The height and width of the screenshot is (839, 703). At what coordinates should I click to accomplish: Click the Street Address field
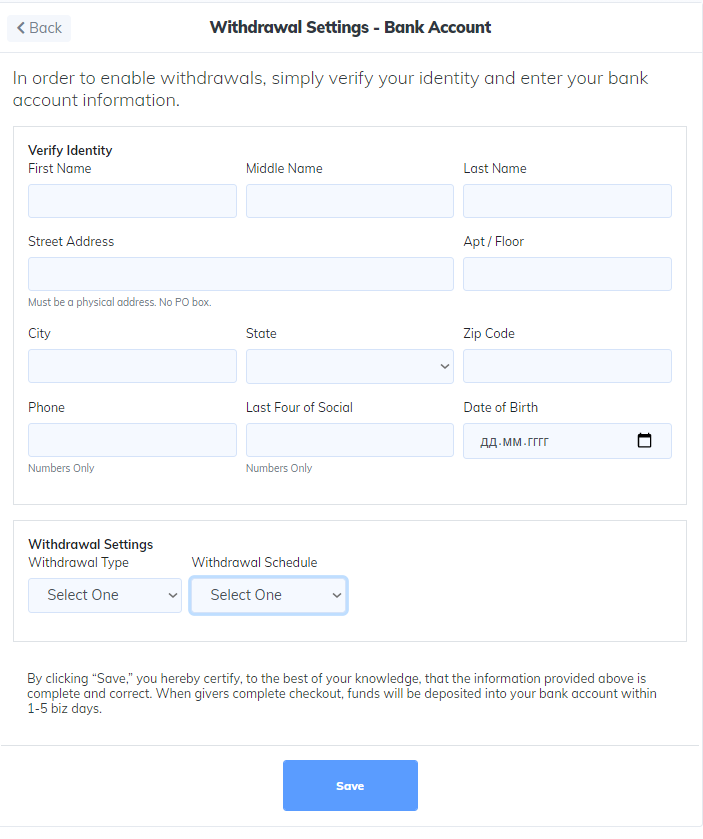pyautogui.click(x=240, y=274)
